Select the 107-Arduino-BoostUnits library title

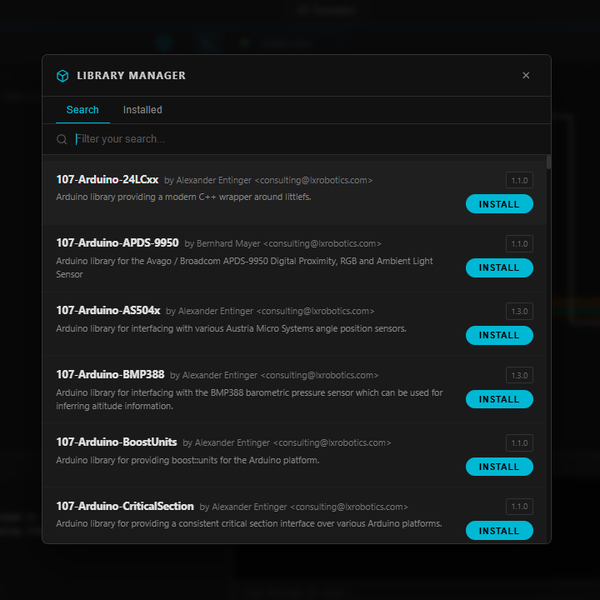pyautogui.click(x=116, y=442)
